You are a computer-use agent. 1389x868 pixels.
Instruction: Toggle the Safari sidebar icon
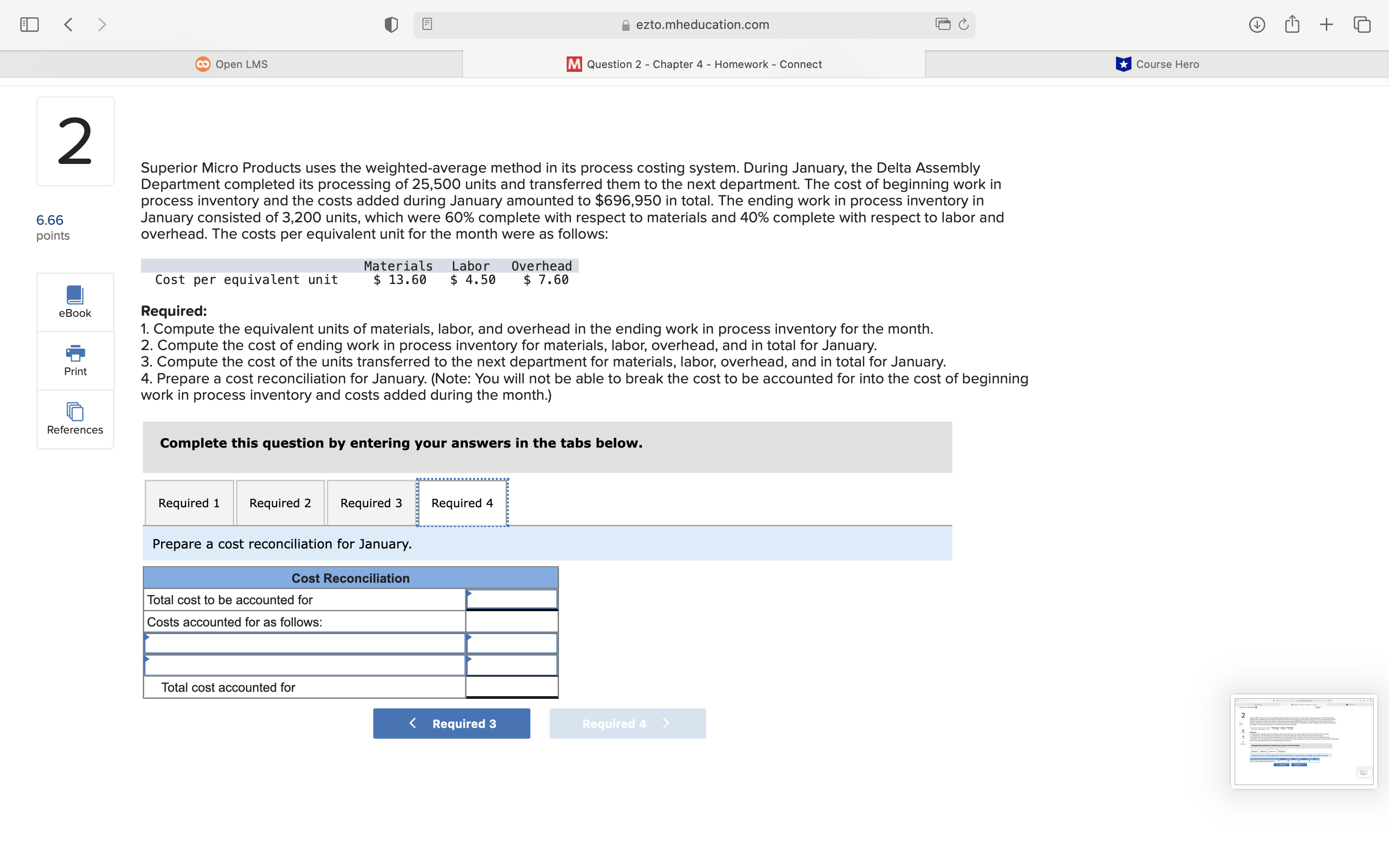(29, 25)
